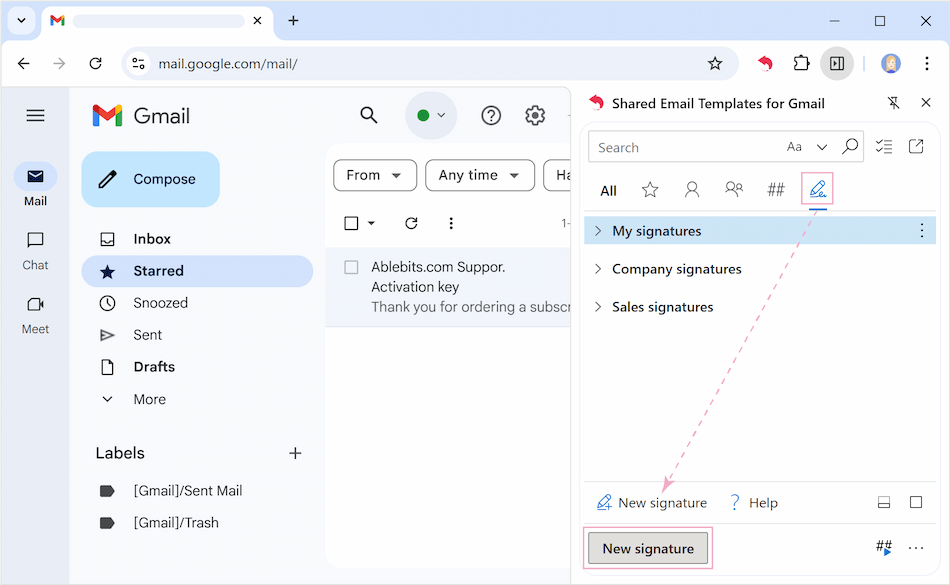
Task: Open My signatures three-dot menu
Action: [x=922, y=231]
